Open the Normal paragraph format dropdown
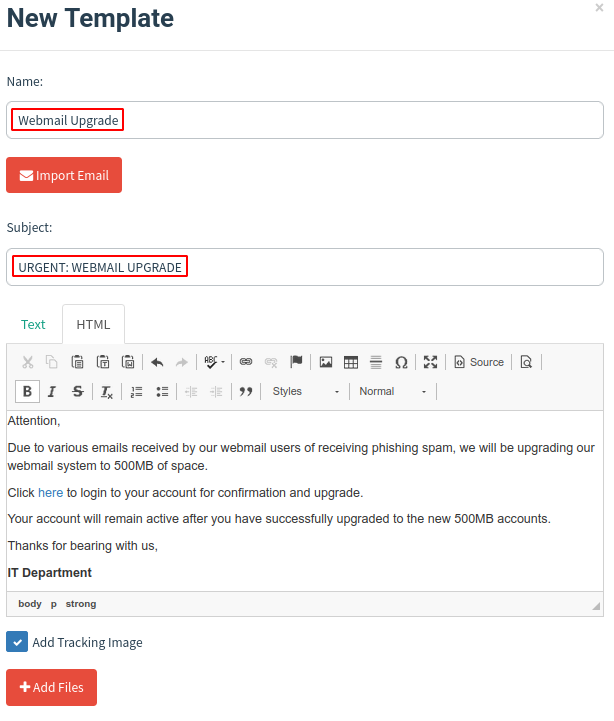This screenshot has width=614, height=721. pos(393,391)
